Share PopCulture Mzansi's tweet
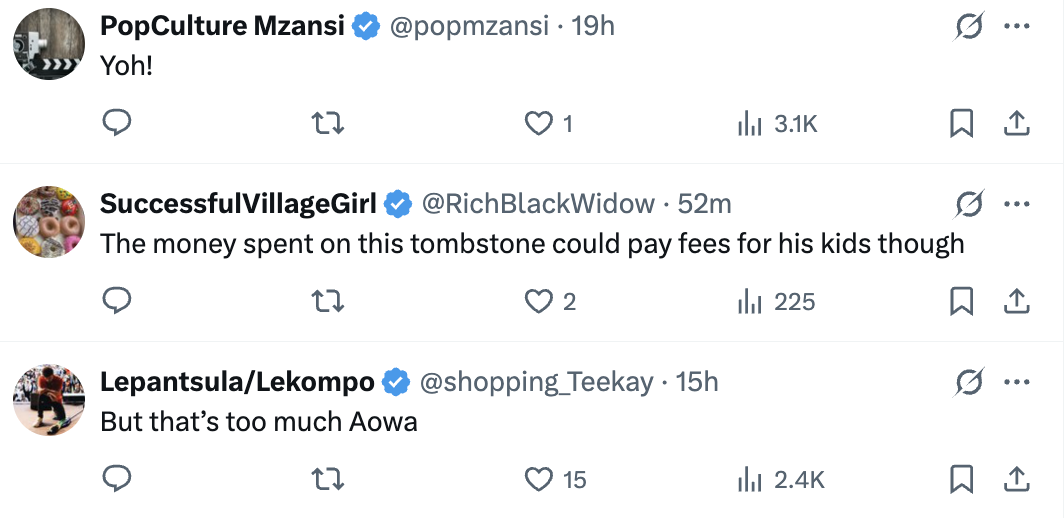The height and width of the screenshot is (518, 1064). coord(1016,123)
